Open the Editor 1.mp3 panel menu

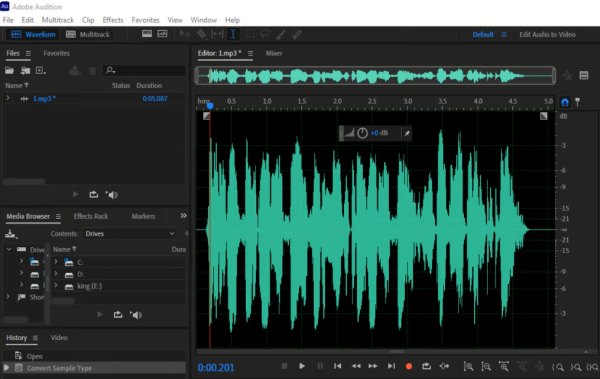pos(250,54)
